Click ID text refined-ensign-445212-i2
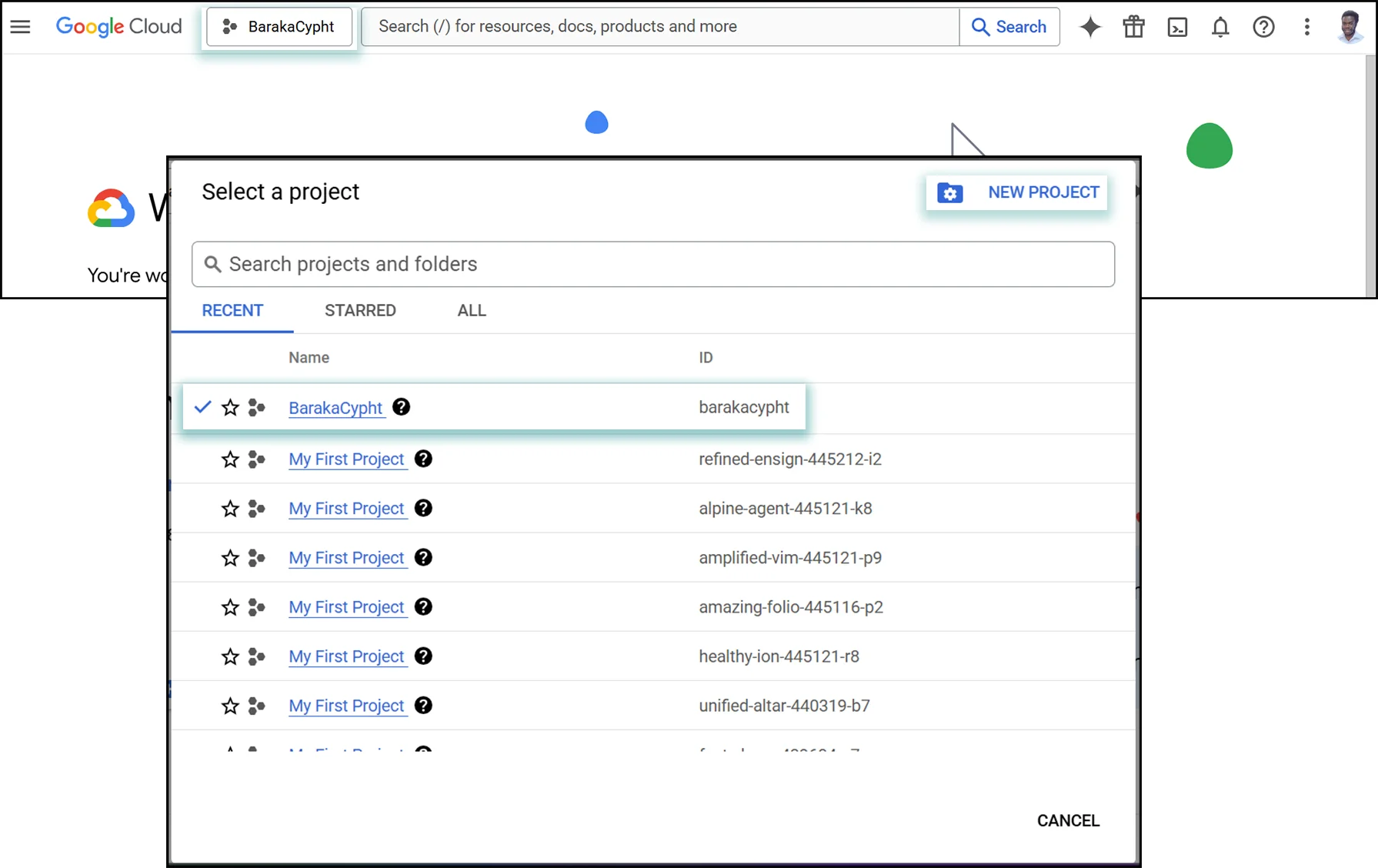The height and width of the screenshot is (868, 1378). coord(790,459)
